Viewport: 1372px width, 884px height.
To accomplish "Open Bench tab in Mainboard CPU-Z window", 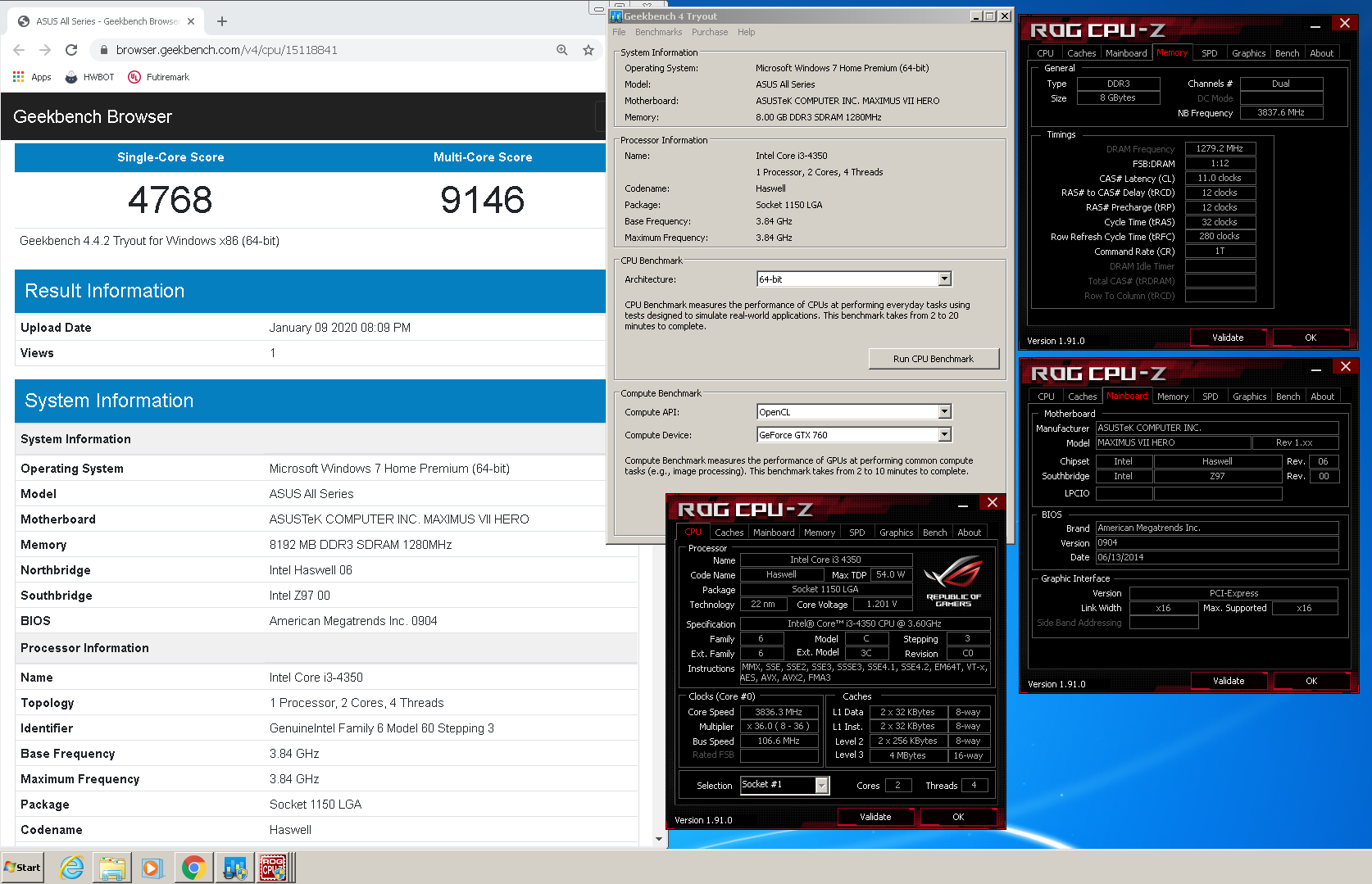I will click(x=1288, y=397).
